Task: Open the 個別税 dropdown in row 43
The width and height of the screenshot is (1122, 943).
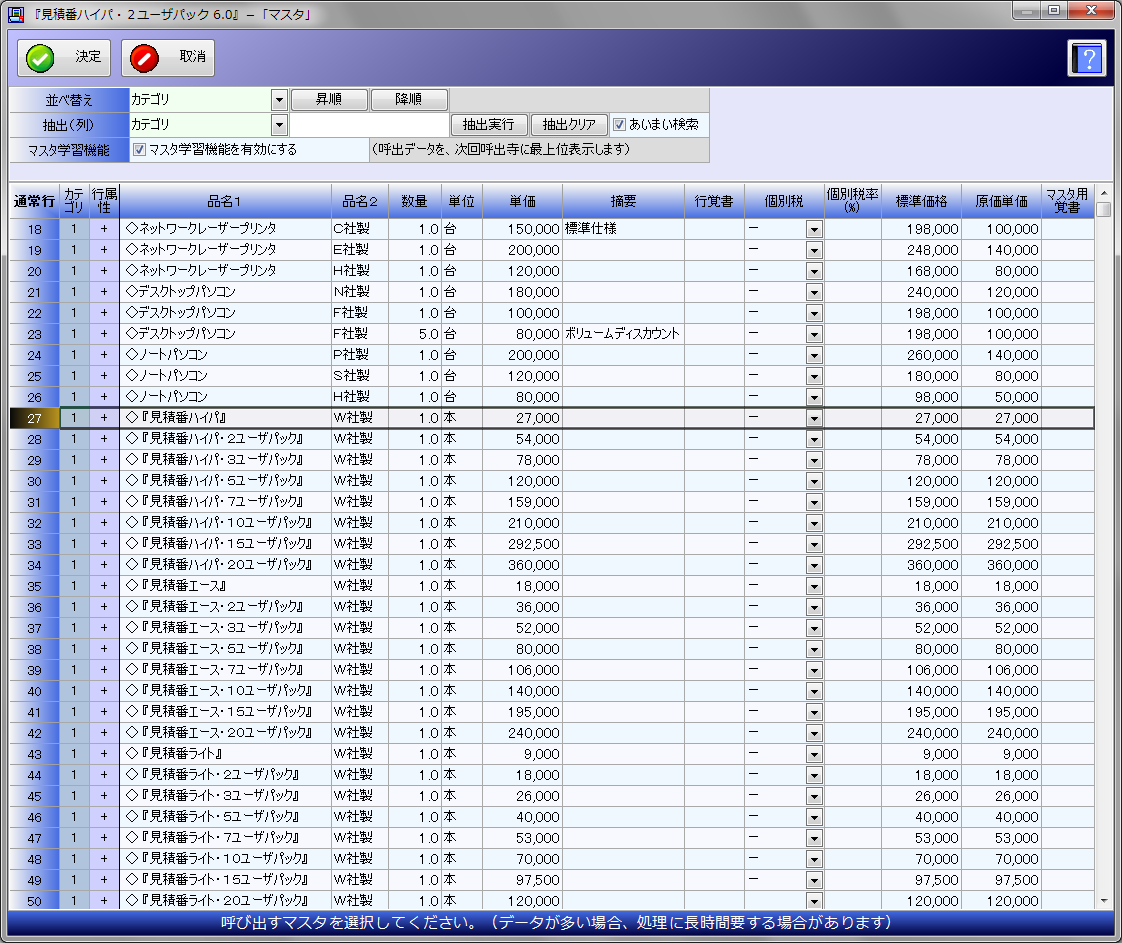Action: pyautogui.click(x=814, y=755)
